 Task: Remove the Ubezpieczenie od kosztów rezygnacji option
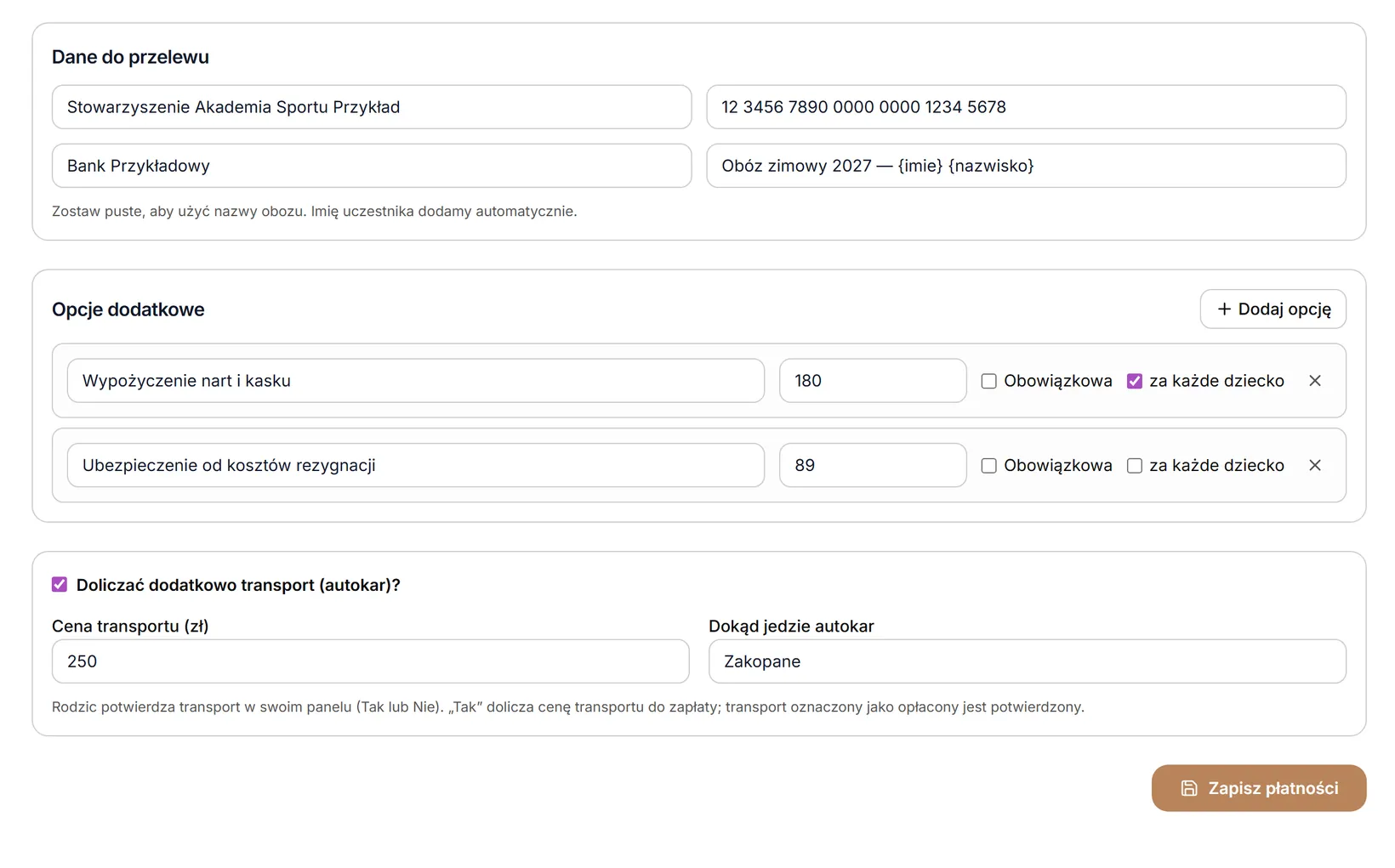tap(1314, 465)
